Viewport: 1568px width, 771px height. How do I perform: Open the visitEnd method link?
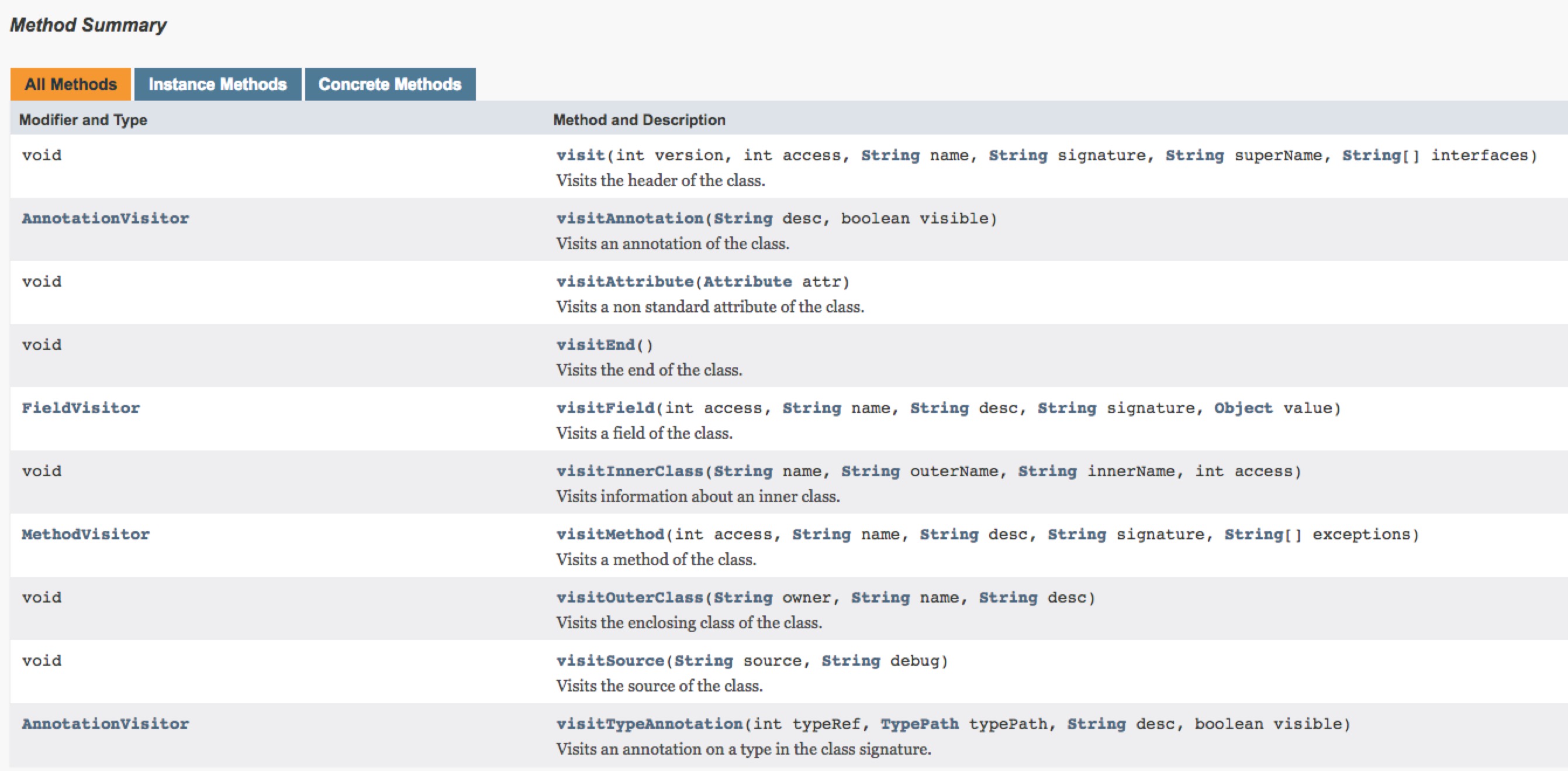pos(595,345)
